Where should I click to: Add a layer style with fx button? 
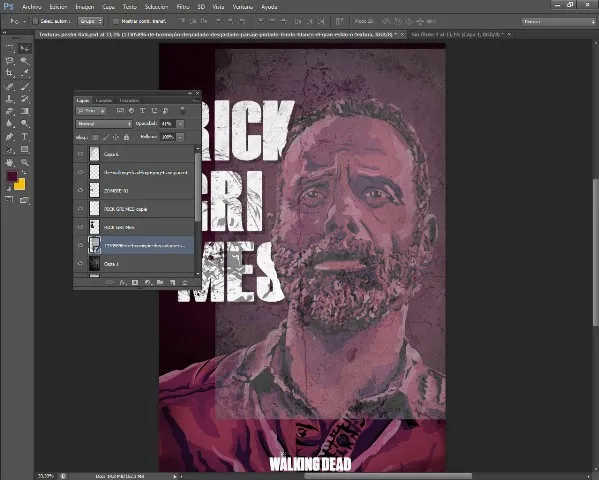pos(123,283)
